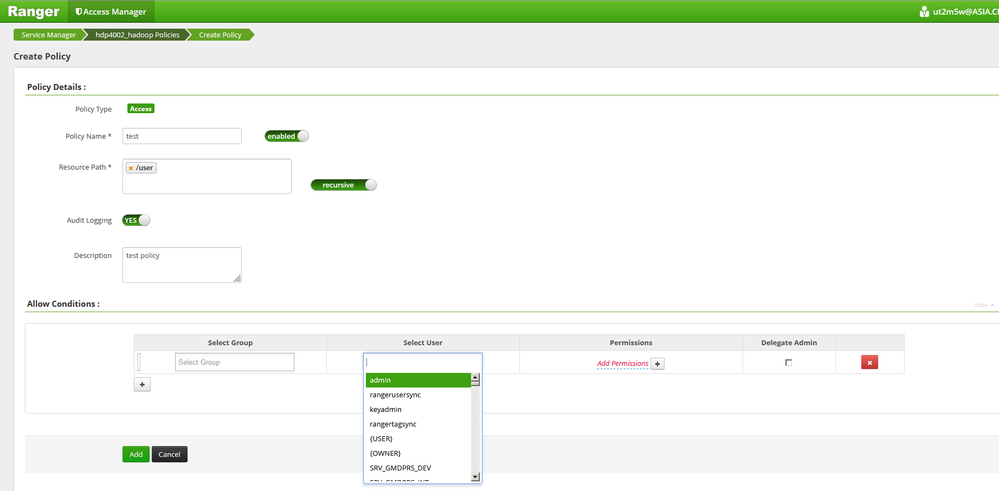Click the Ranger logo
Image resolution: width=999 pixels, height=491 pixels.
(34, 11)
